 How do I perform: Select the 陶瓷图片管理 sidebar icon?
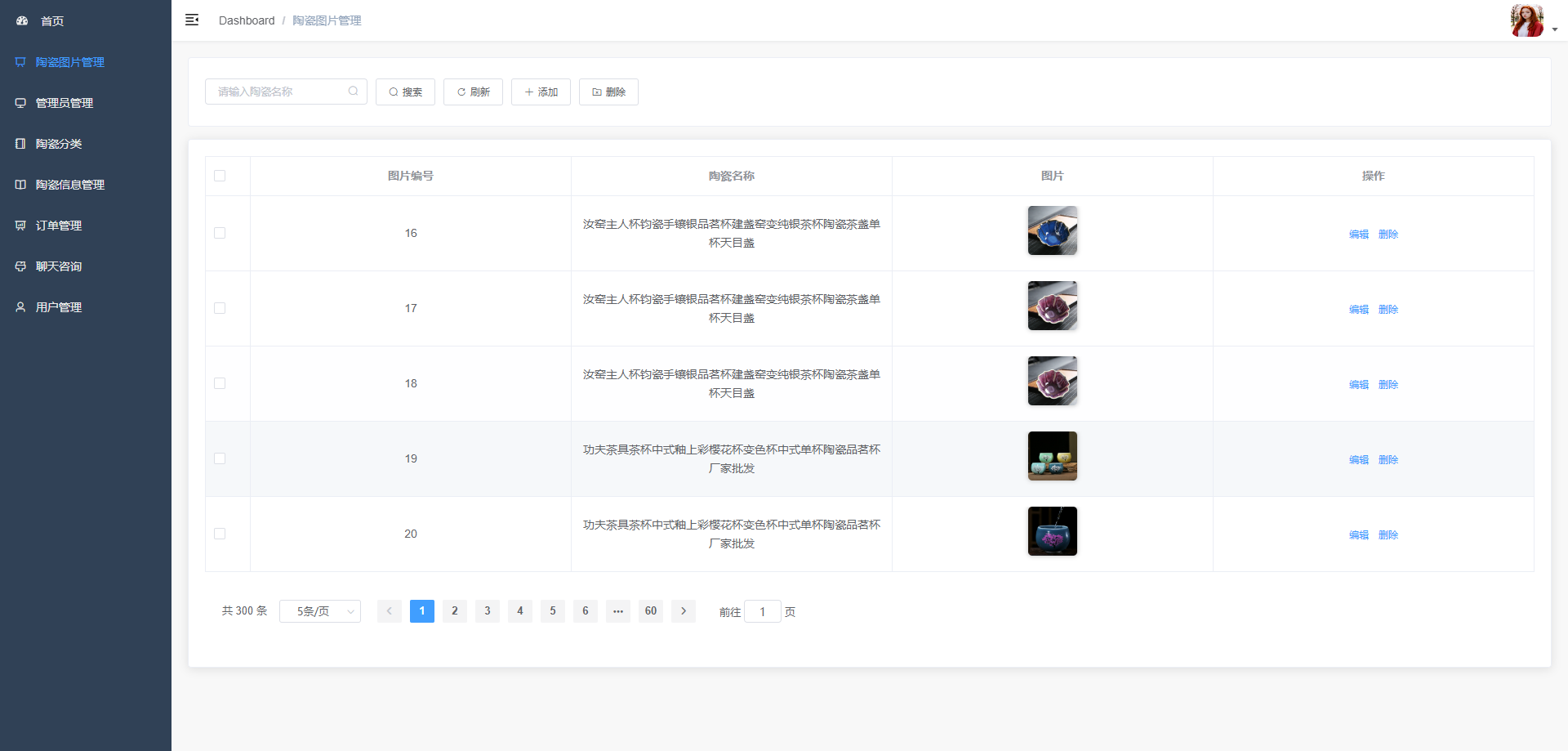tap(20, 62)
